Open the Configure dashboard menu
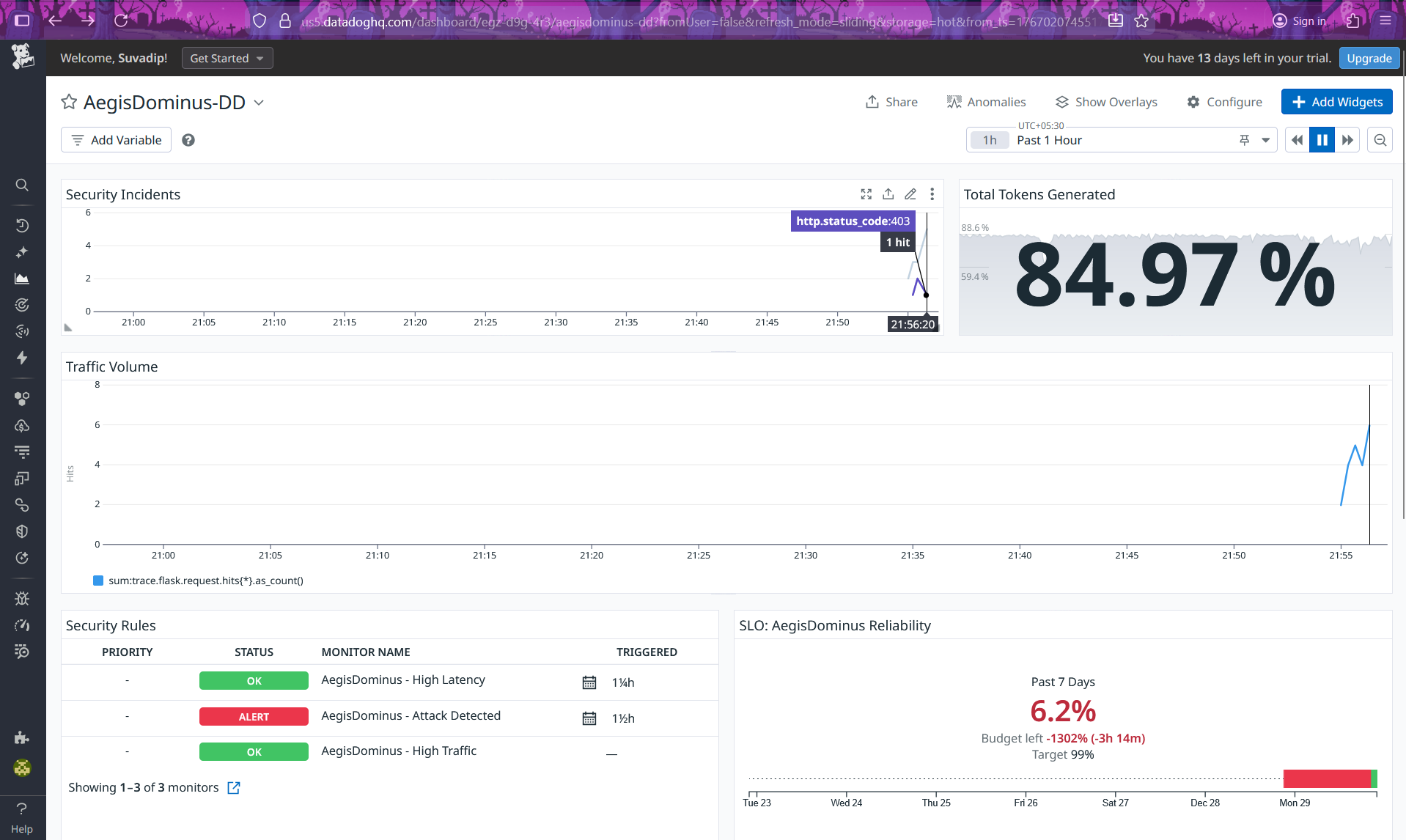Screen dimensions: 1406x840 click(x=1224, y=102)
